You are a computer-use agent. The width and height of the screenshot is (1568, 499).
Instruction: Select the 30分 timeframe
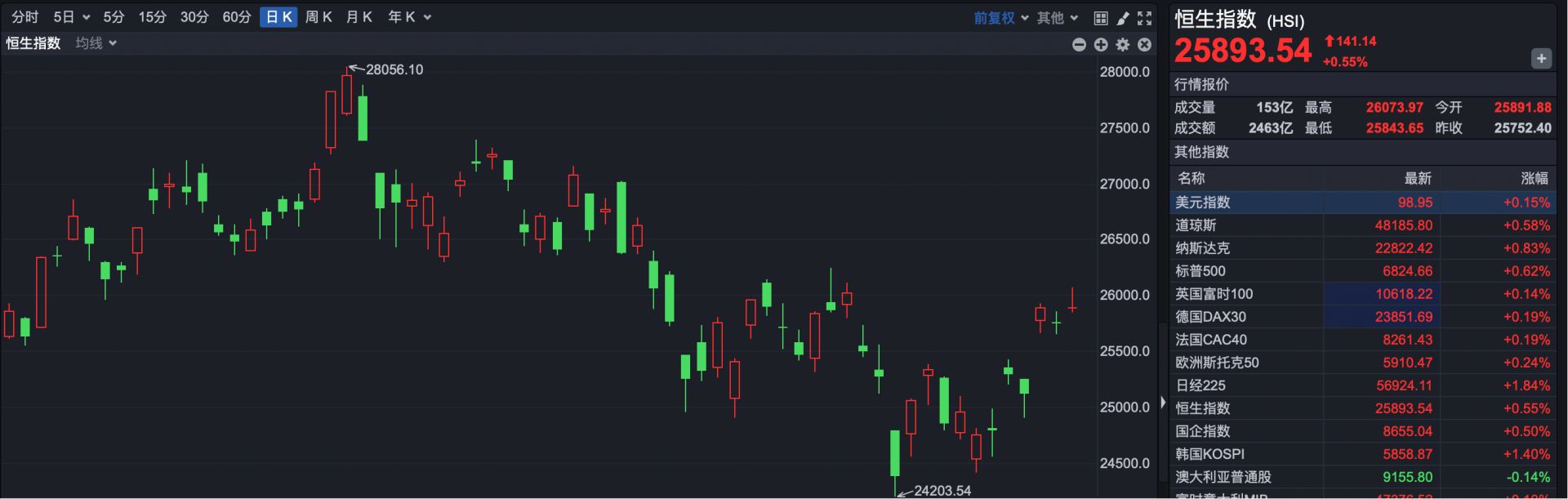[x=194, y=17]
